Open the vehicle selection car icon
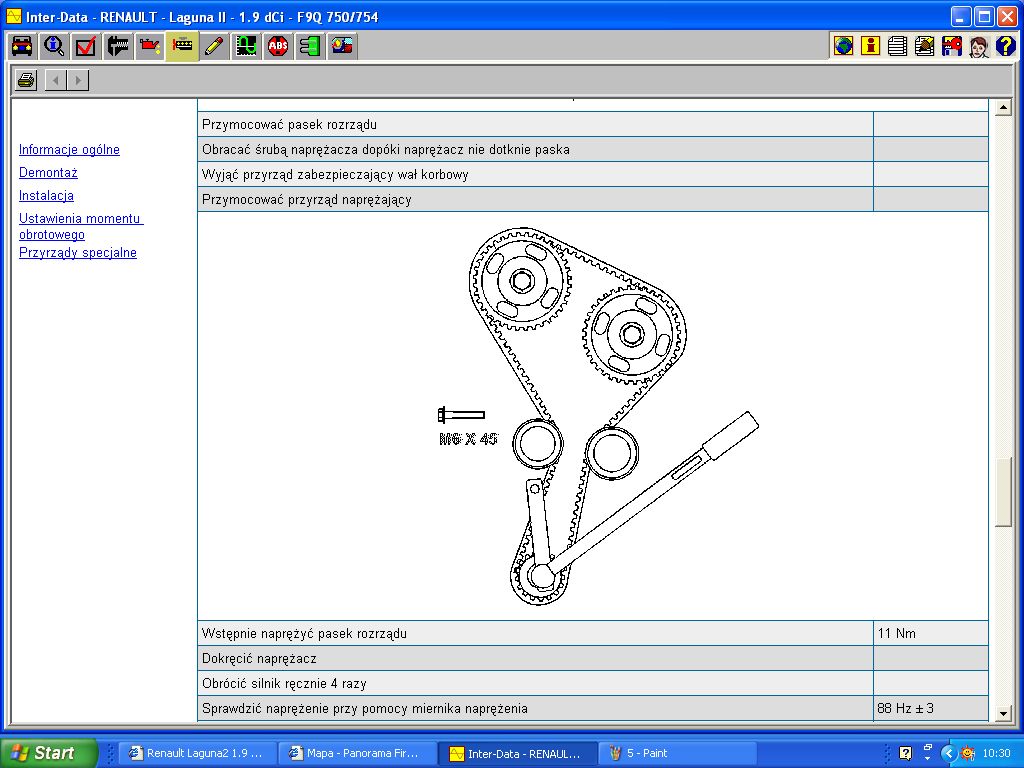The height and width of the screenshot is (768, 1024). click(x=22, y=46)
